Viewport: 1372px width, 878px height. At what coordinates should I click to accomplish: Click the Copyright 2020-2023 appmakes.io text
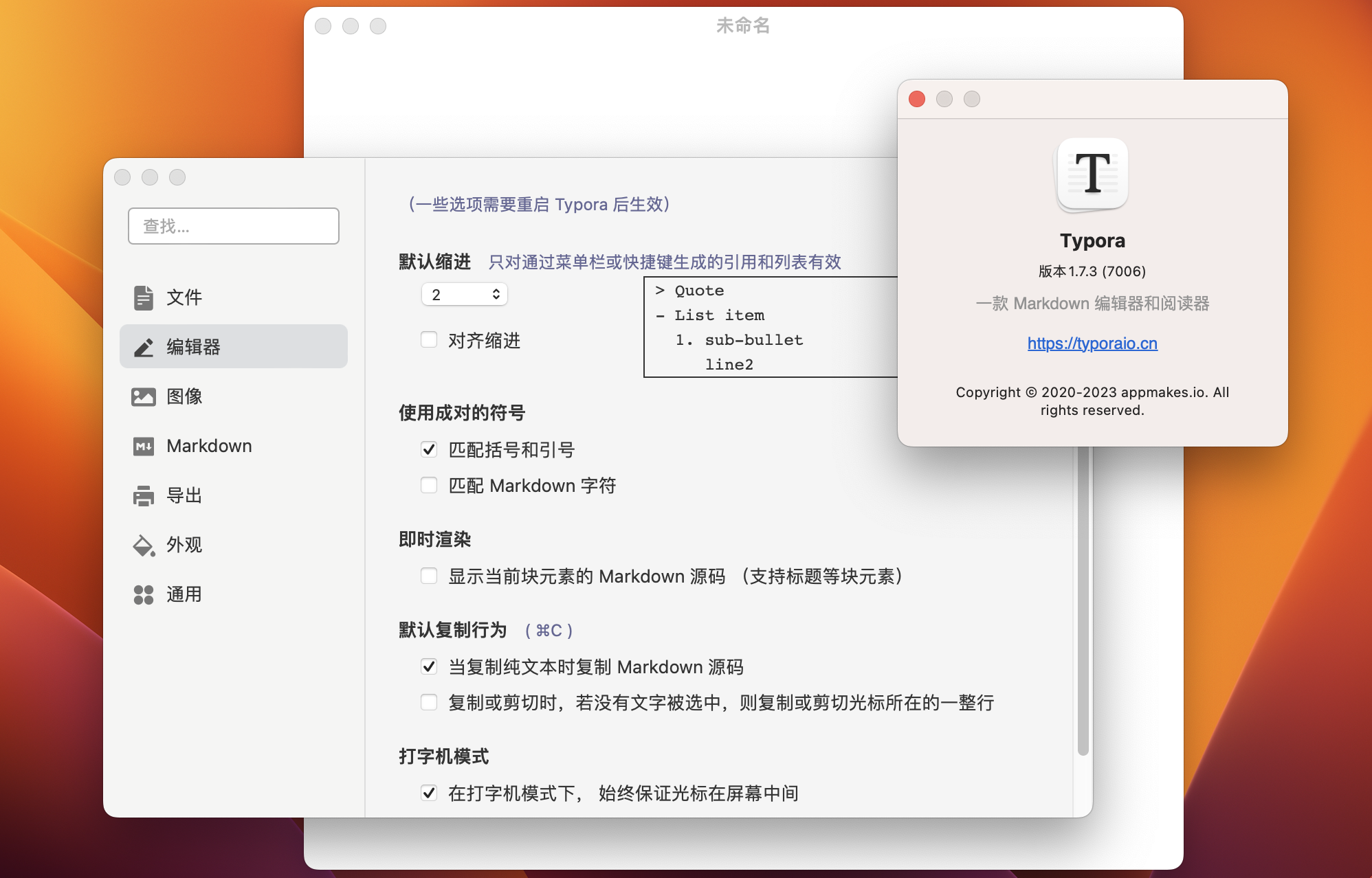pyautogui.click(x=1092, y=401)
